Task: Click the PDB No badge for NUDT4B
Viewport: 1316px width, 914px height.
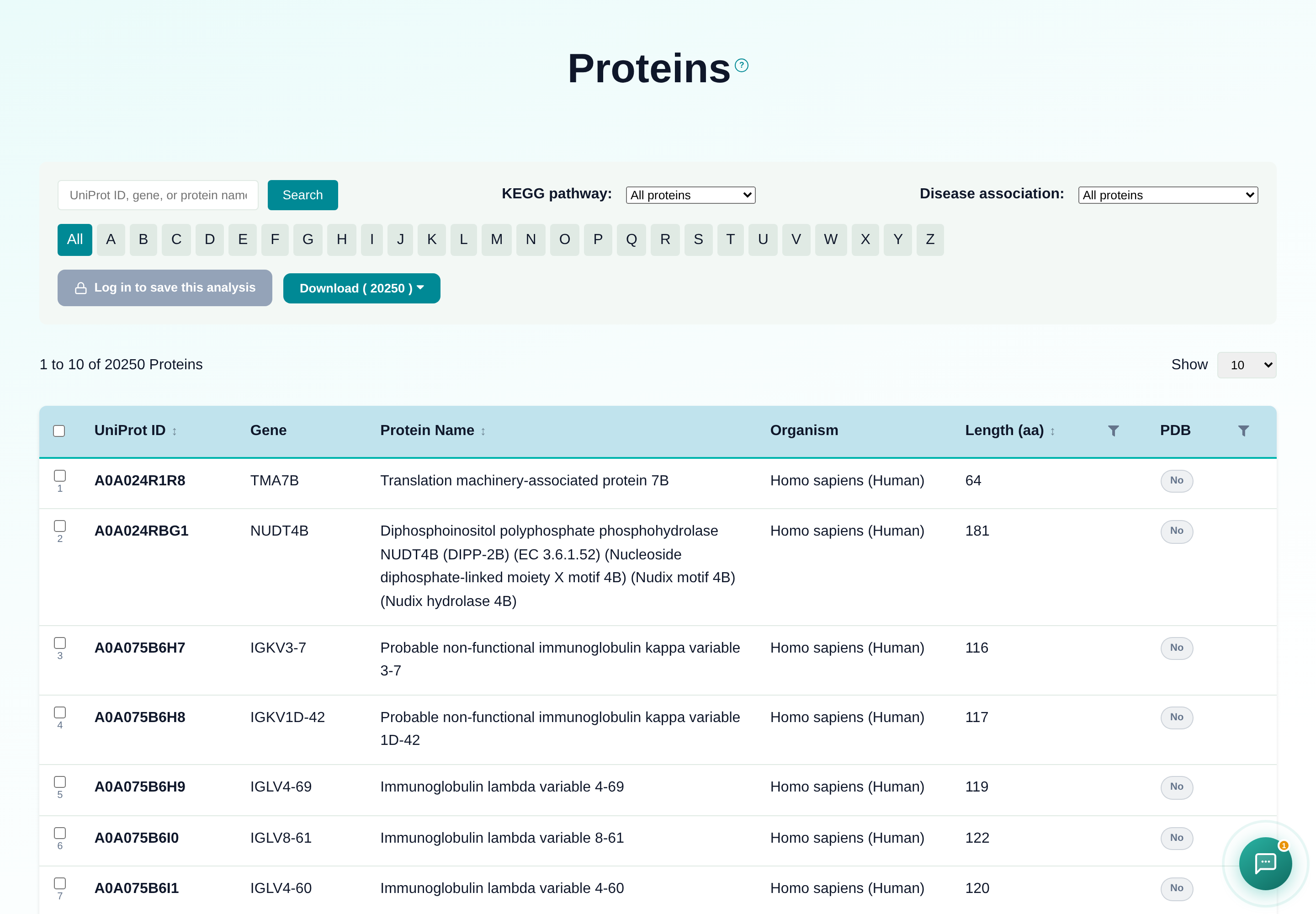Action: click(x=1176, y=531)
